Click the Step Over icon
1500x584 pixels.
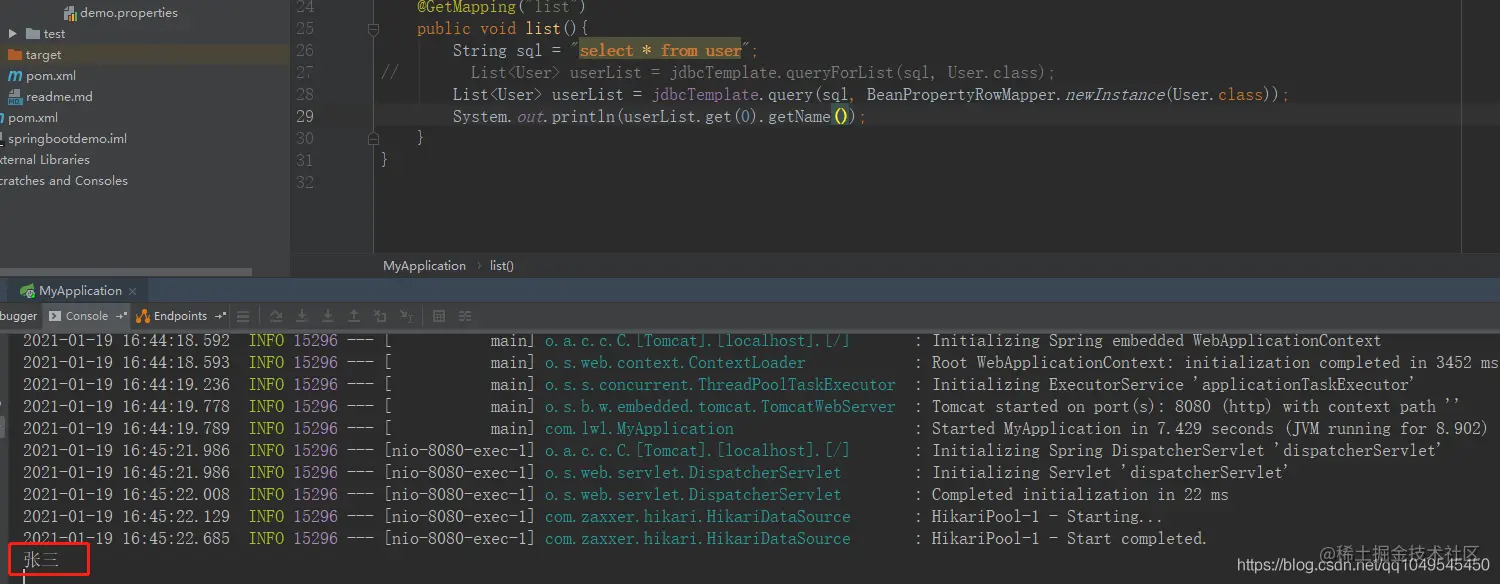(276, 316)
